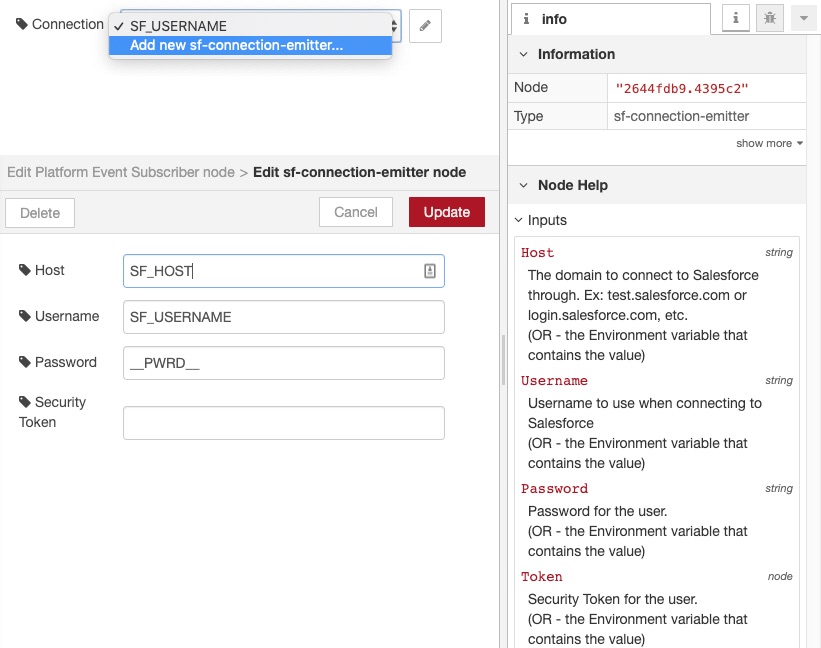Click the Host help property name
This screenshot has height=648, width=821.
[x=537, y=253]
